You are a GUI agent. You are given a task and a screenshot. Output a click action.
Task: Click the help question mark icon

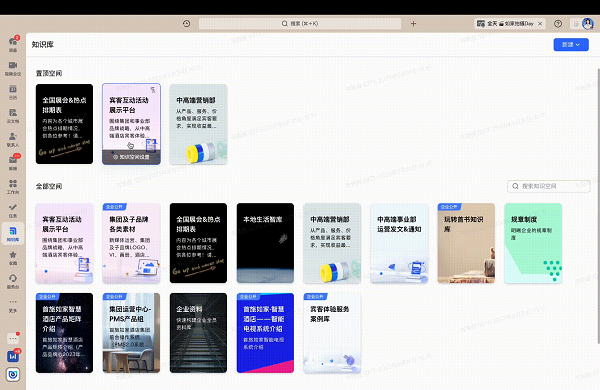pyautogui.click(x=558, y=24)
